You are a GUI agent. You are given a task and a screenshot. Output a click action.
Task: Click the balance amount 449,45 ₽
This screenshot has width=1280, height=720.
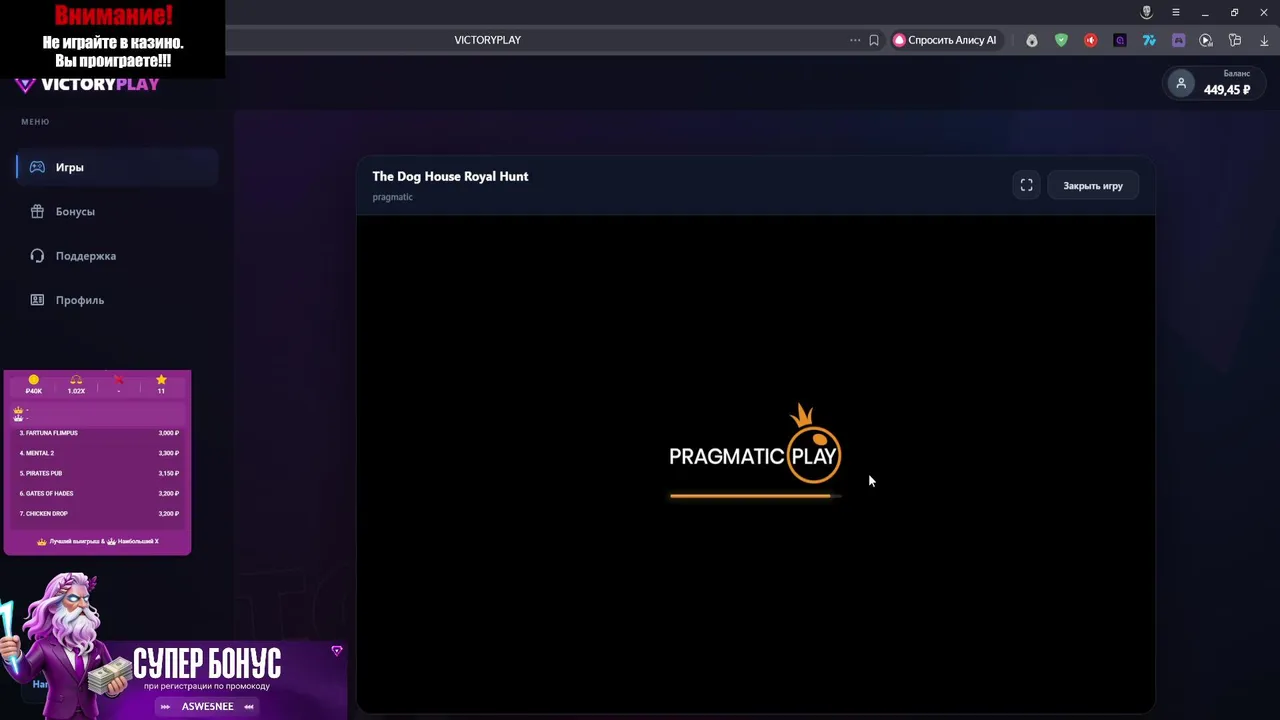(1227, 90)
